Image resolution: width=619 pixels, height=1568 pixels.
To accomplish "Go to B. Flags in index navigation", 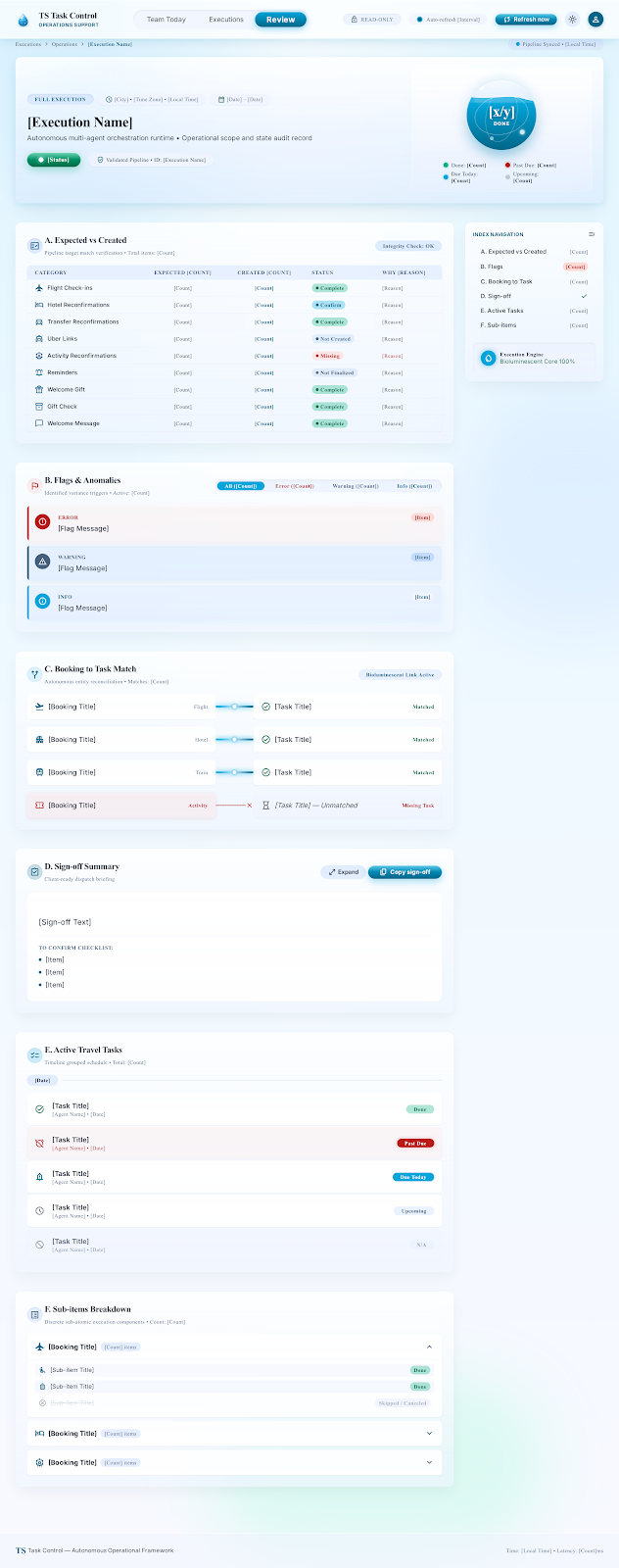I will point(534,267).
